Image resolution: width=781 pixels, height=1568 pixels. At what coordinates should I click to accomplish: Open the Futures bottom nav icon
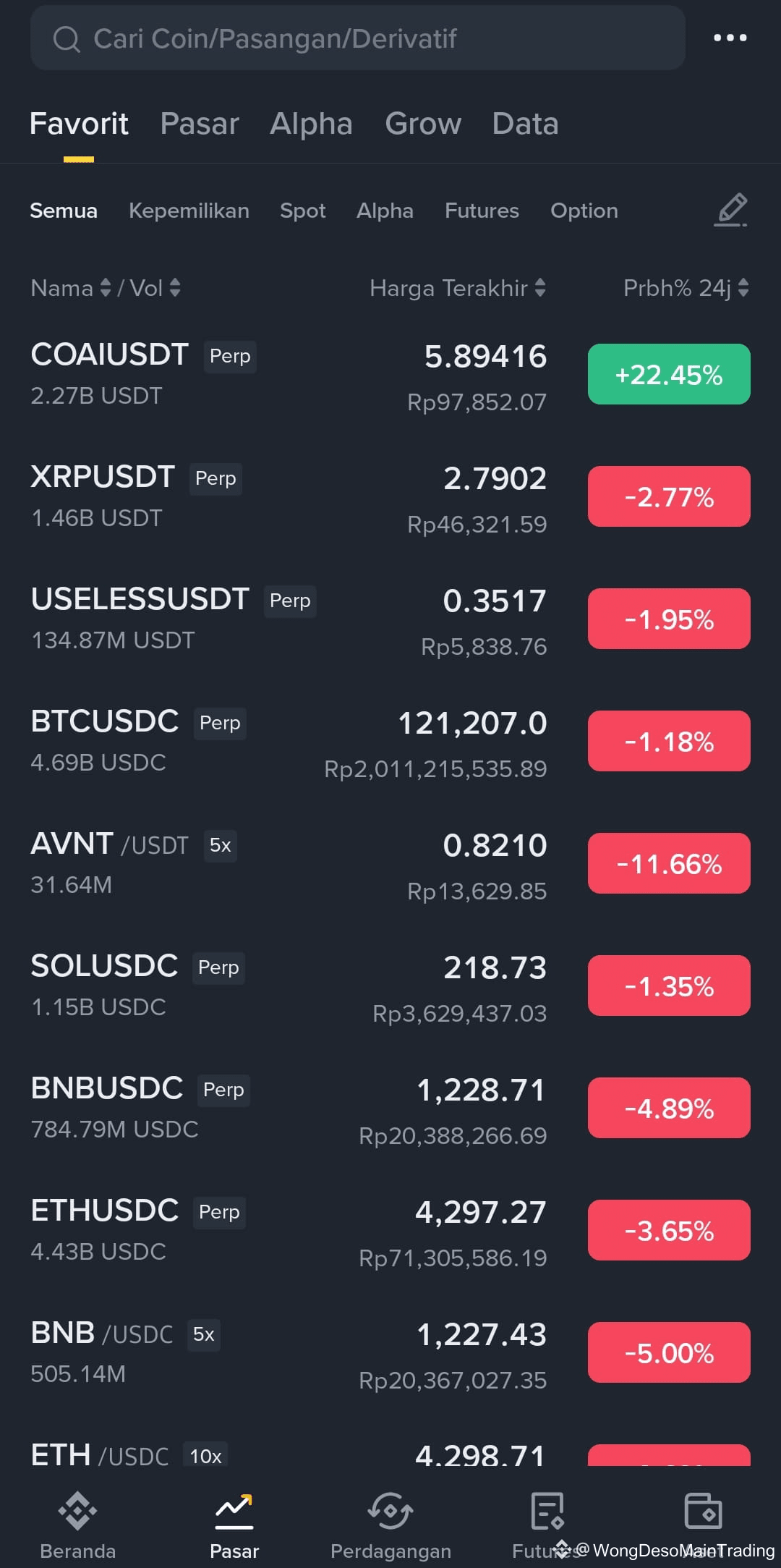[547, 1511]
